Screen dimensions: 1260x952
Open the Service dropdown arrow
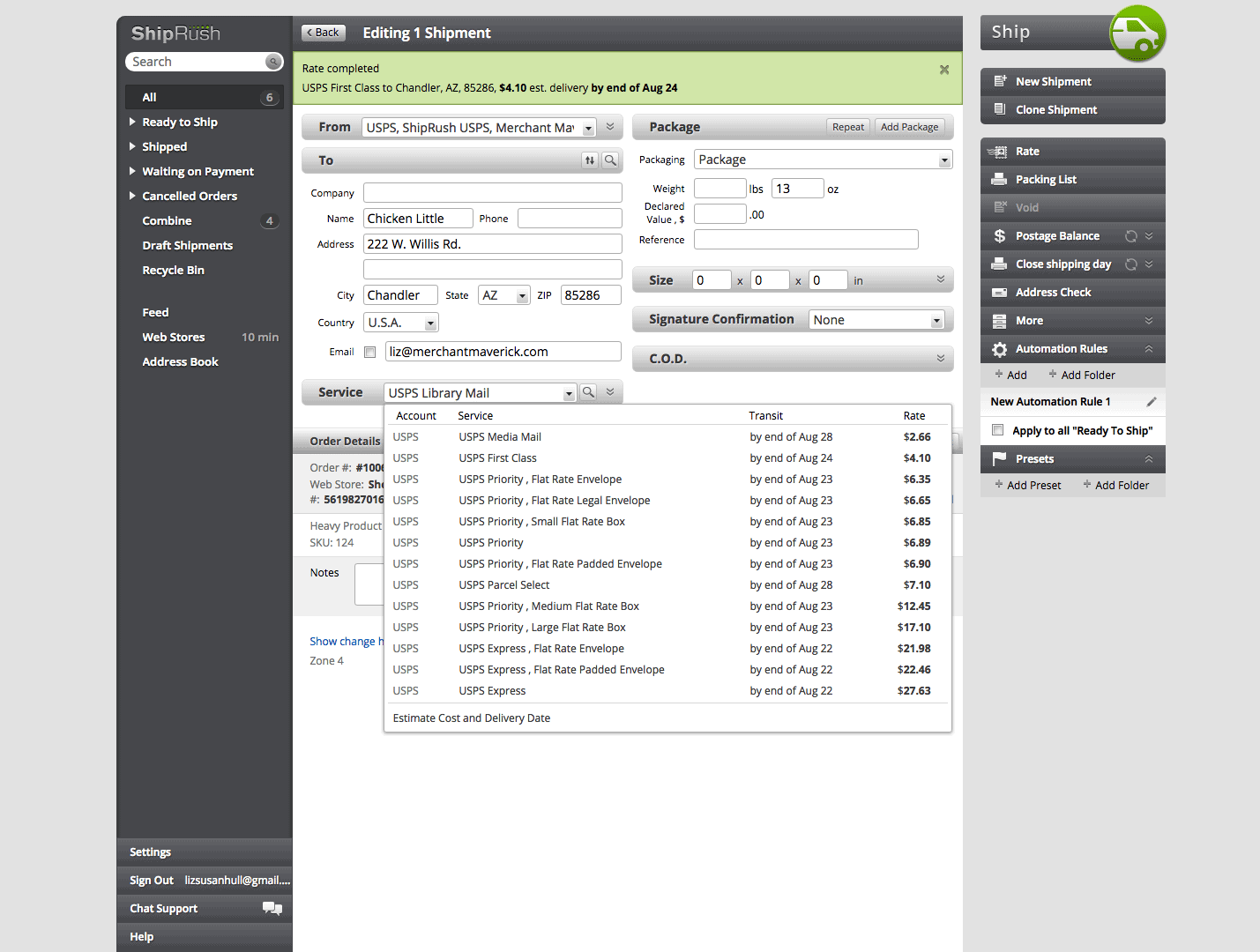point(569,393)
